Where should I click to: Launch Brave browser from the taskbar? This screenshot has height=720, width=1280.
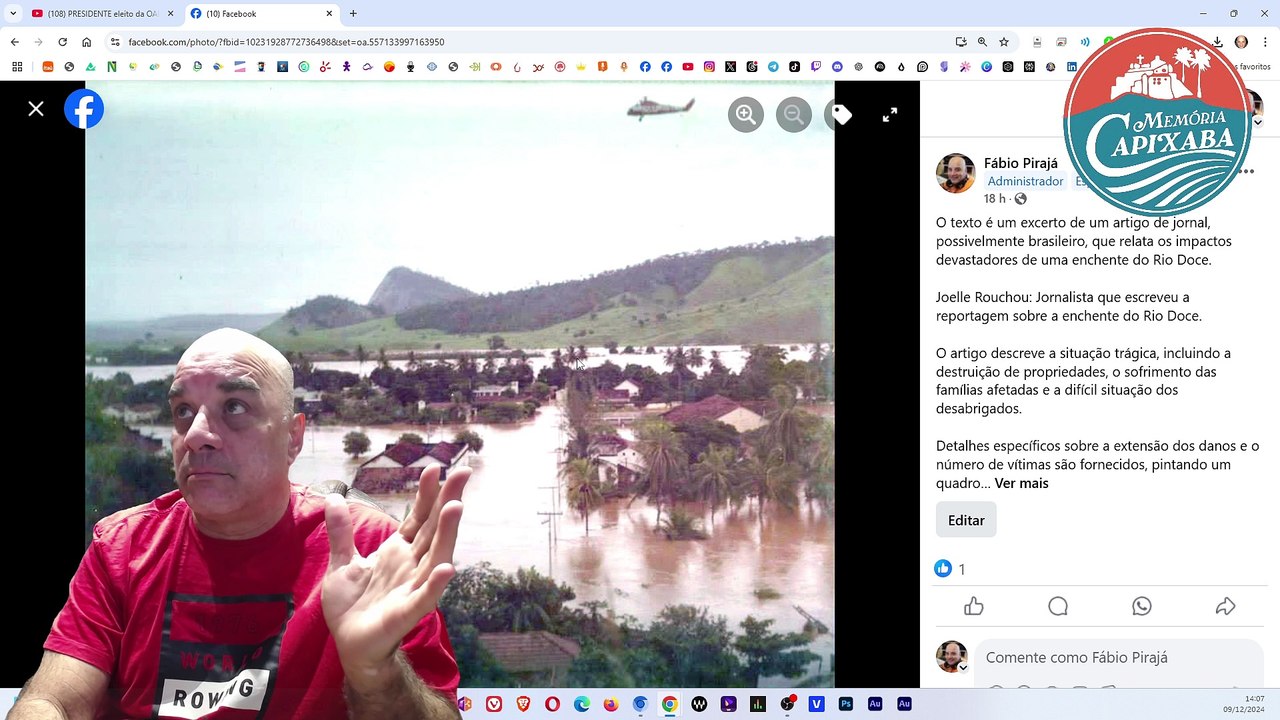pyautogui.click(x=524, y=704)
